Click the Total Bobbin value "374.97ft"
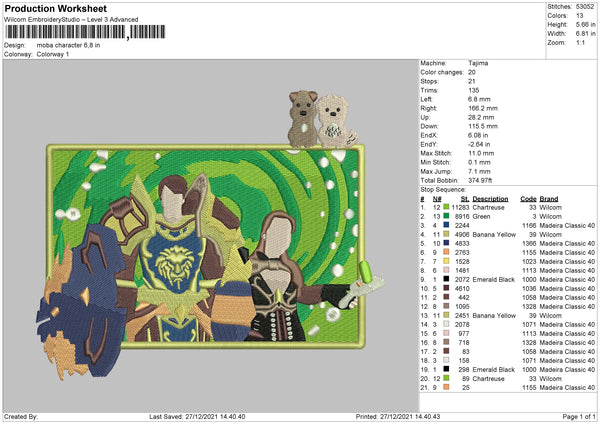The height and width of the screenshot is (424, 600). coord(480,180)
